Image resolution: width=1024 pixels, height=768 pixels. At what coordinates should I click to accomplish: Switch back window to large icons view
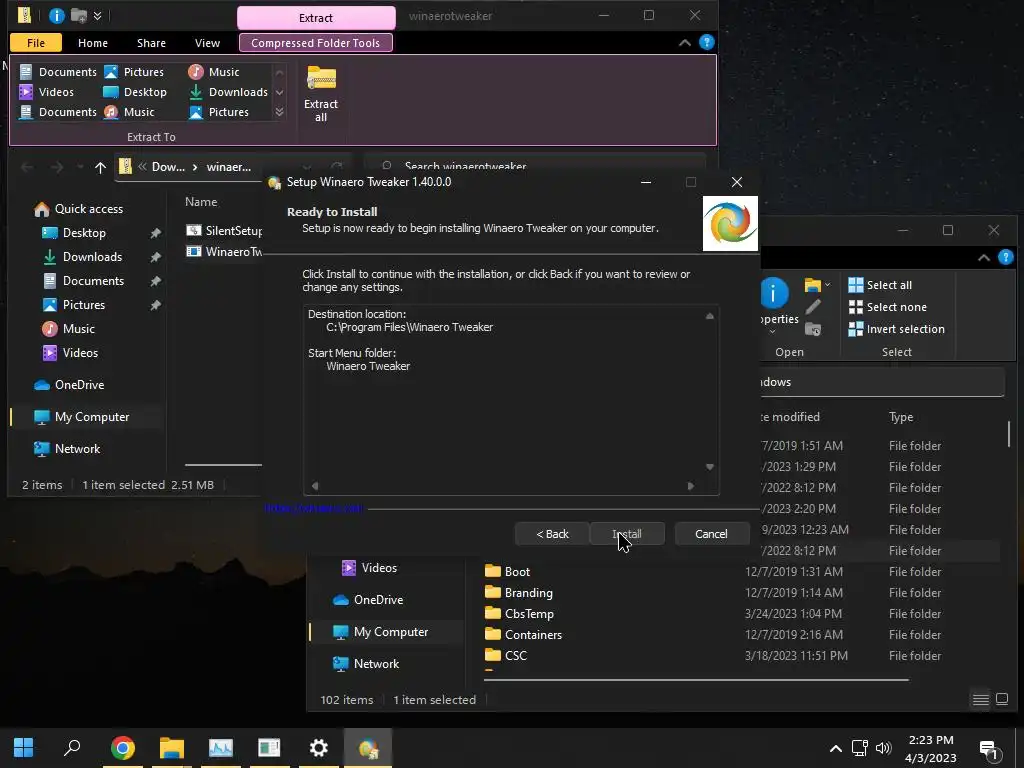(1002, 699)
